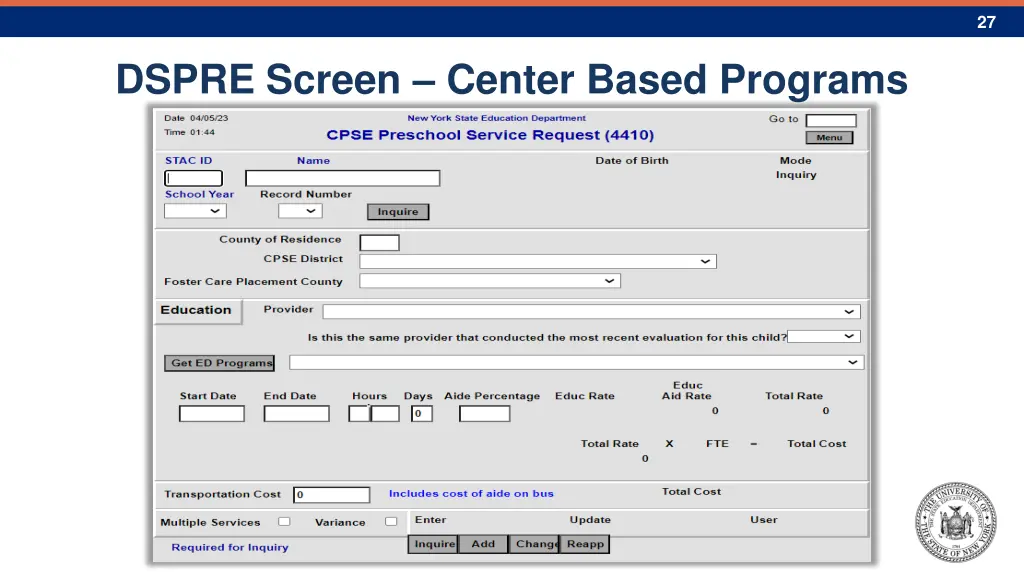Click the End Date field

pyautogui.click(x=296, y=413)
